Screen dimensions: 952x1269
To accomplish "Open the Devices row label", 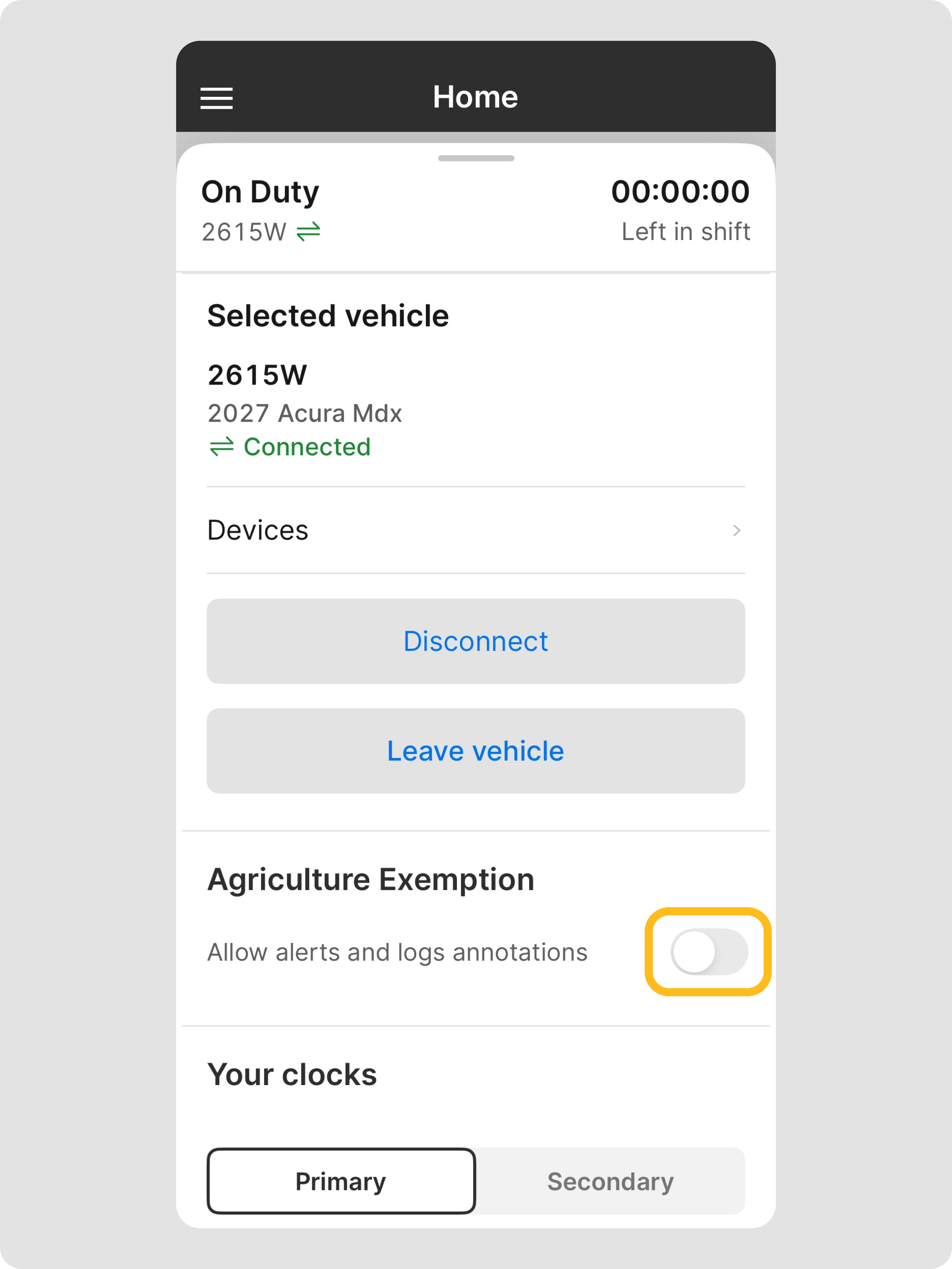I will coord(258,531).
